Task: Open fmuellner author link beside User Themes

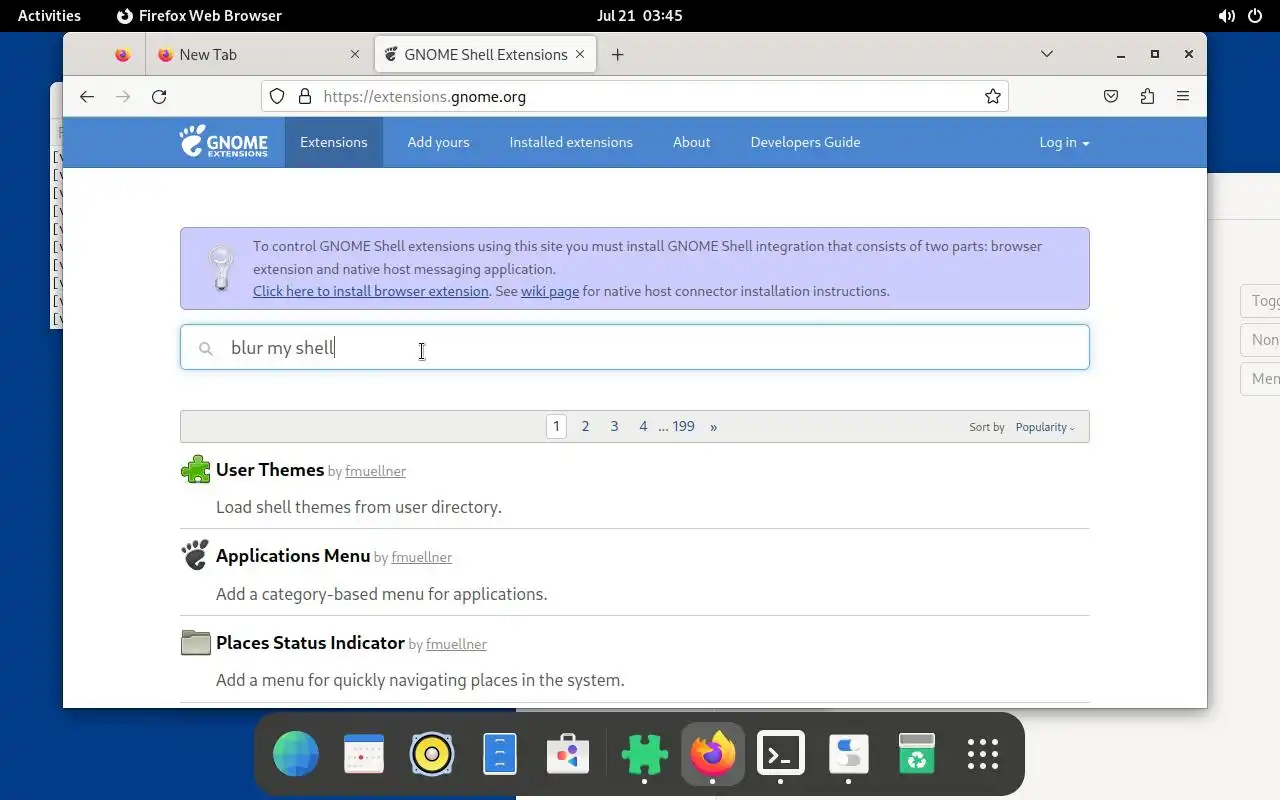Action: click(x=375, y=471)
